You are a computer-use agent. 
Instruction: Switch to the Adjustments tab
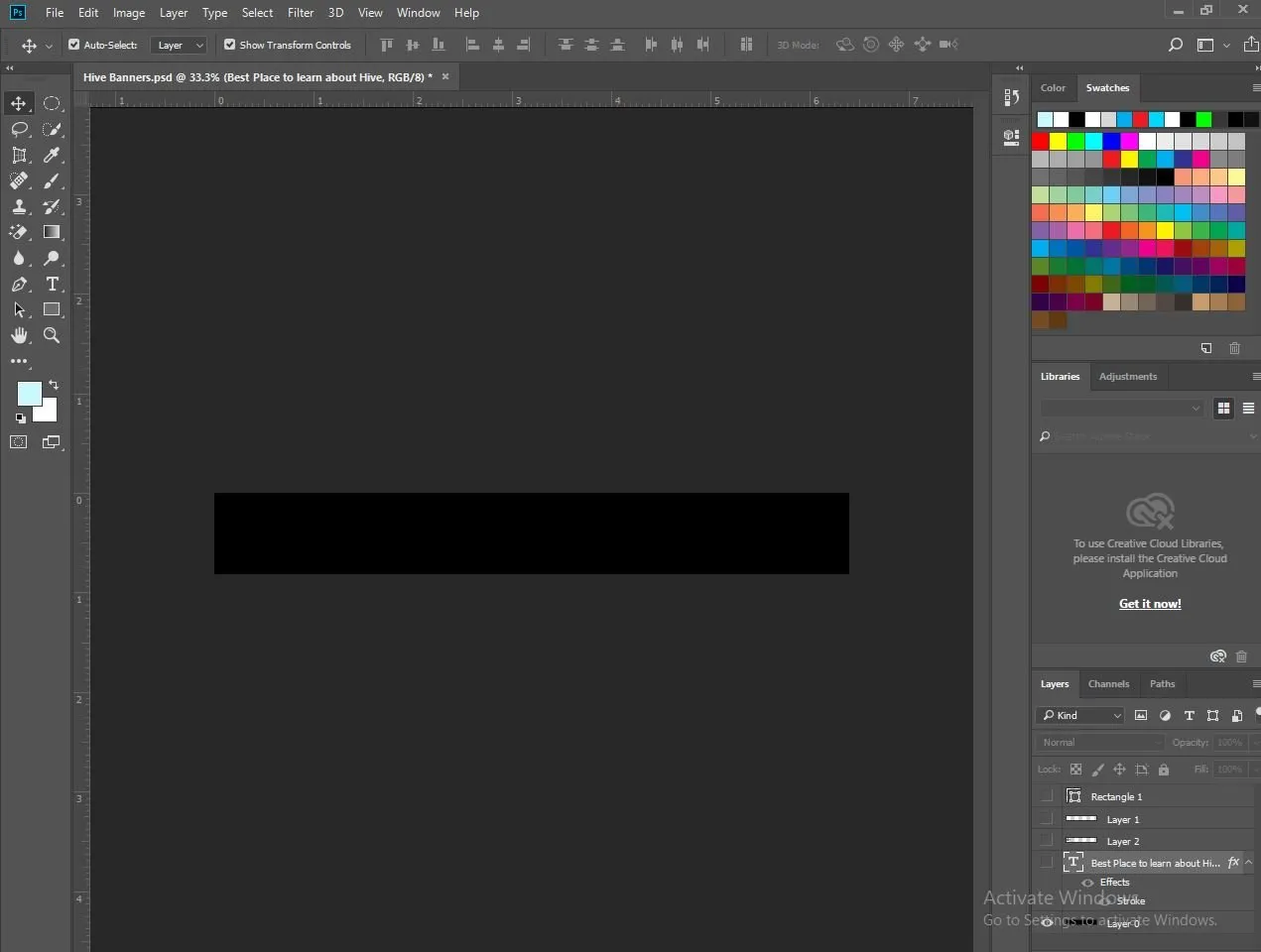(1127, 377)
